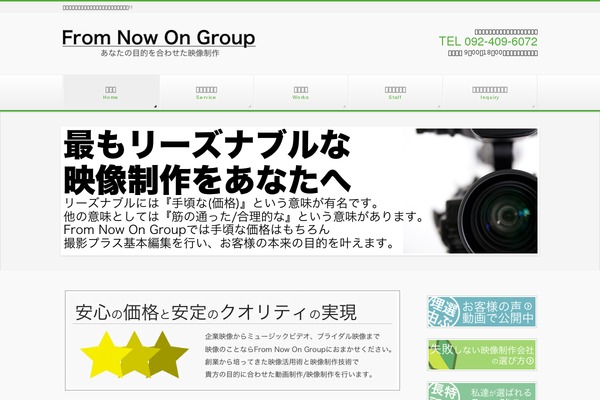600x400 pixels.
Task: Click the three stars image
Action: click(134, 355)
